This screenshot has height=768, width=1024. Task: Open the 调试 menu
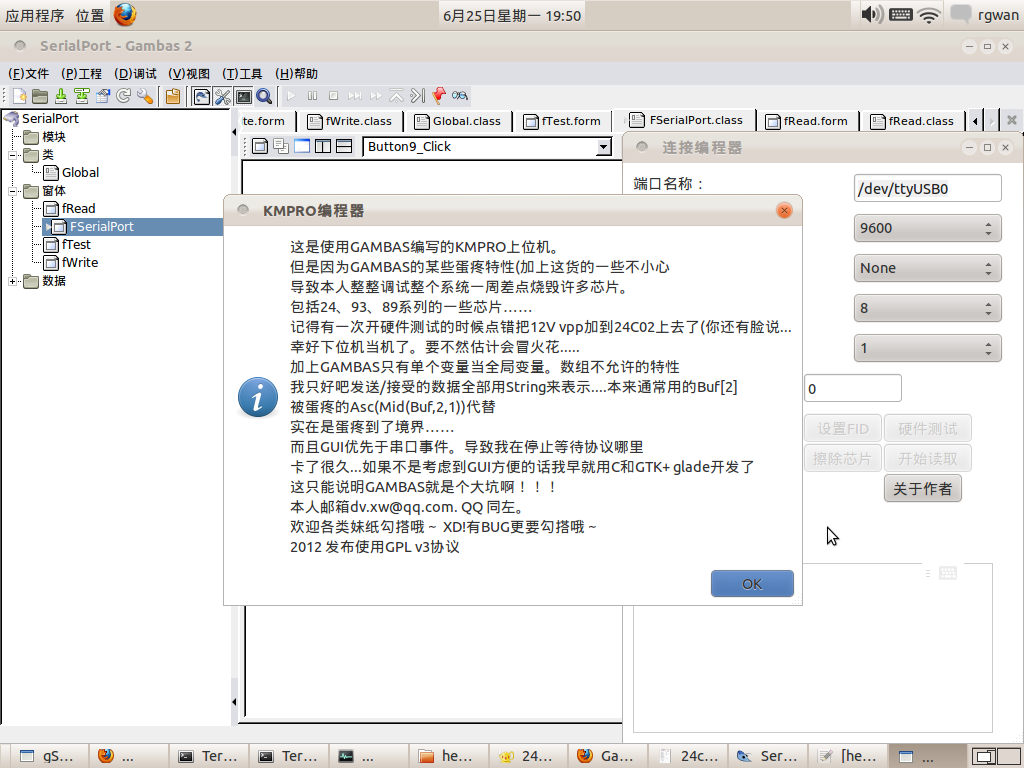coord(135,74)
